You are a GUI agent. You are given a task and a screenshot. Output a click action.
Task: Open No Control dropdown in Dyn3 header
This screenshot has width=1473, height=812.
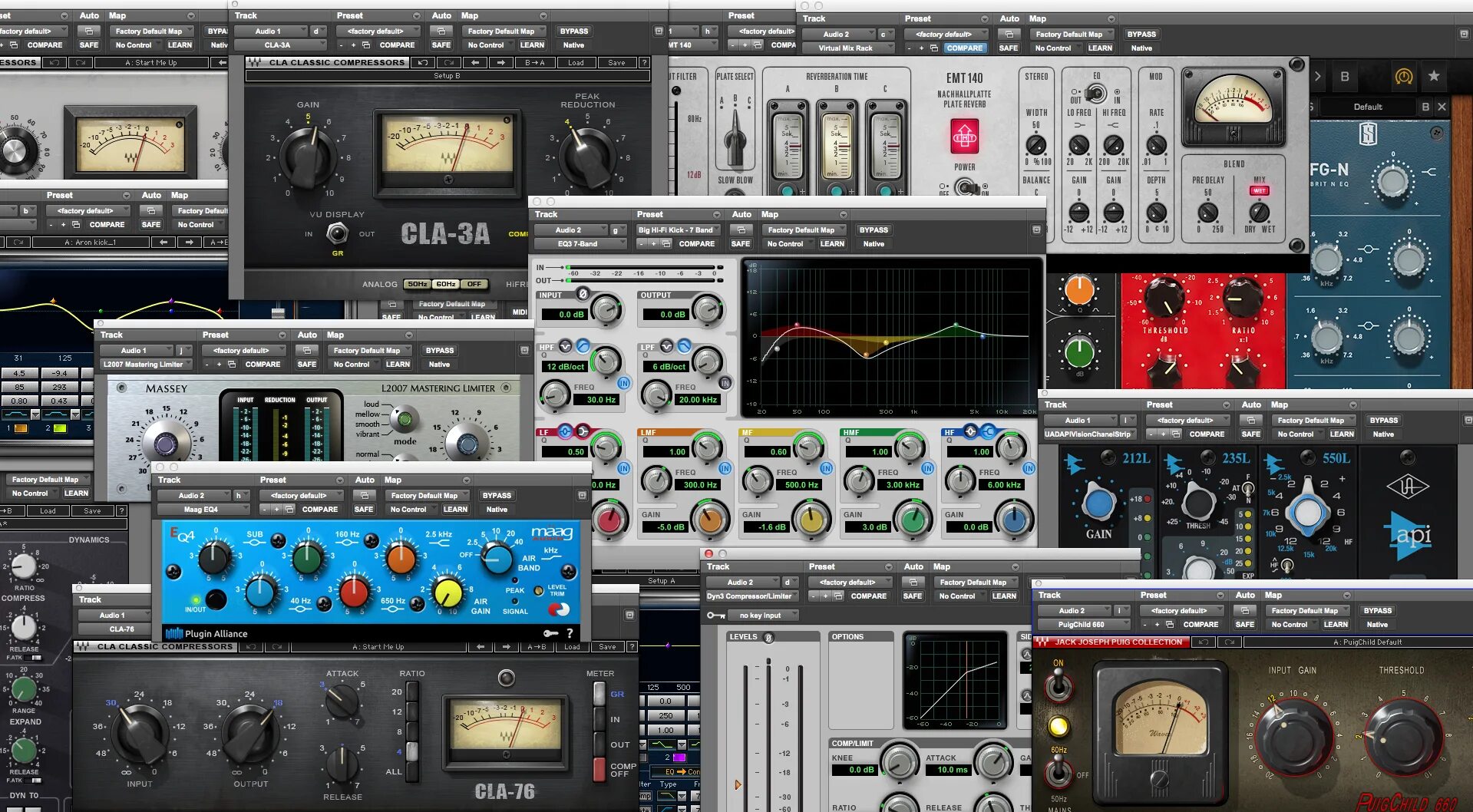[959, 596]
